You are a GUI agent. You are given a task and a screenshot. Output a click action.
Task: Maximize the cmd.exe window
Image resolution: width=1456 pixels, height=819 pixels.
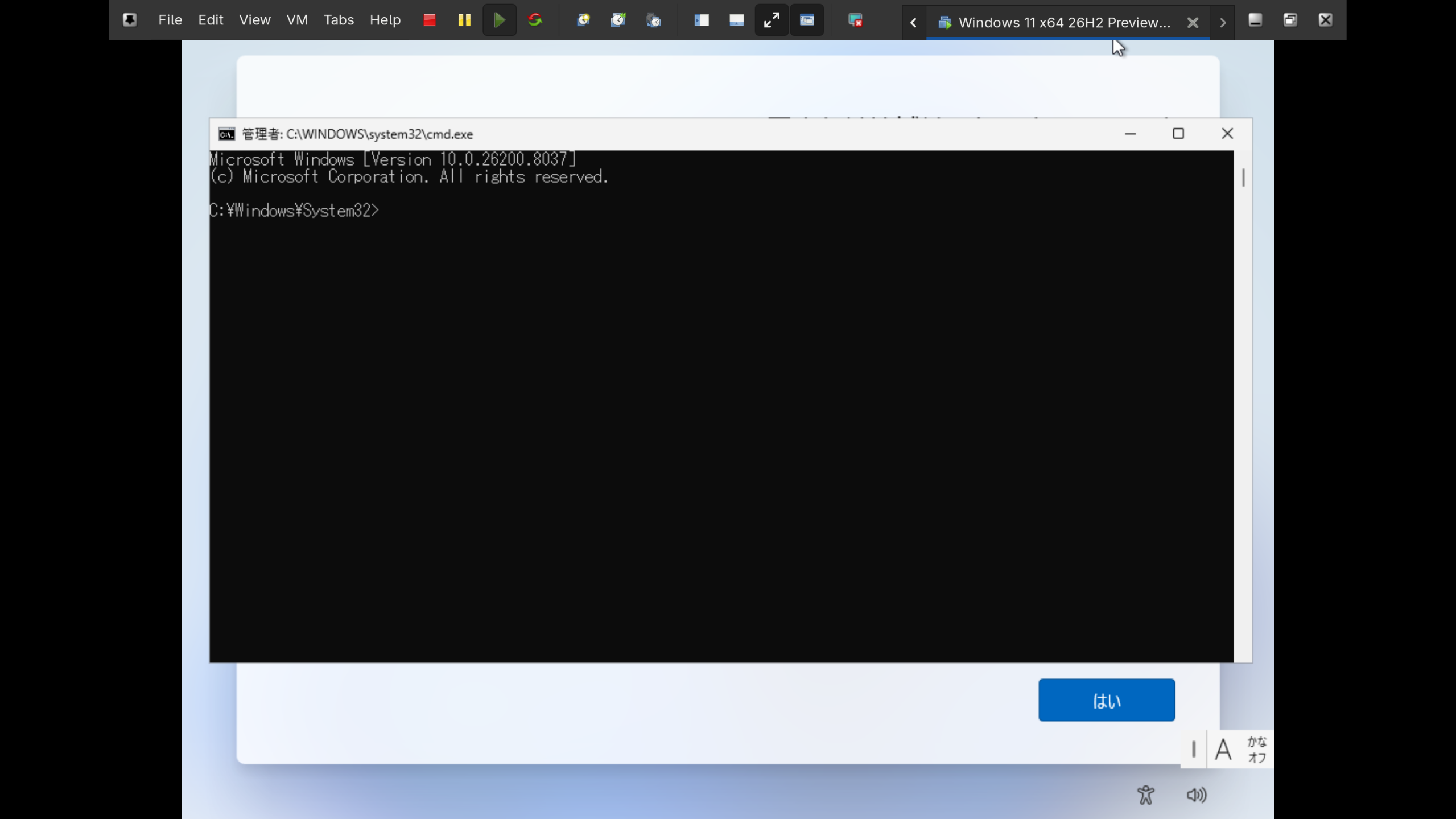1178,134
